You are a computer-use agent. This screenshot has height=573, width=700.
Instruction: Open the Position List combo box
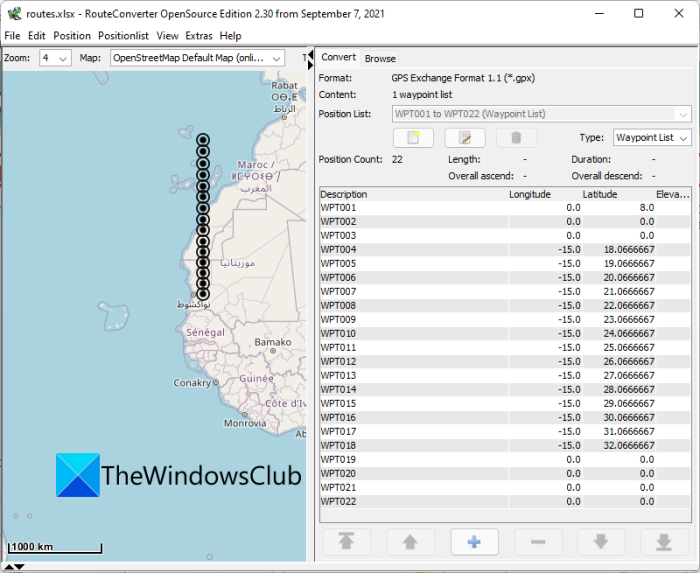click(x=542, y=114)
